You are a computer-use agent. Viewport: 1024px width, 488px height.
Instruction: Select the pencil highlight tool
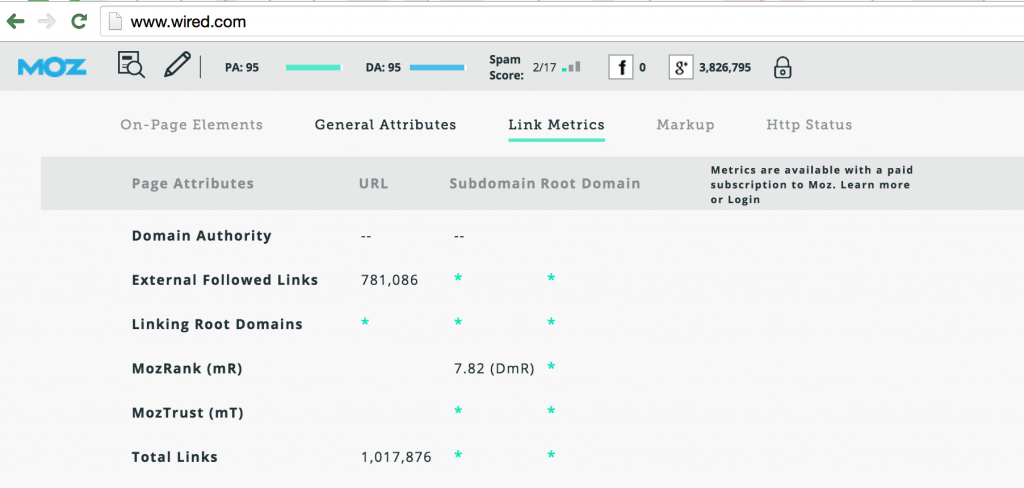click(x=177, y=66)
